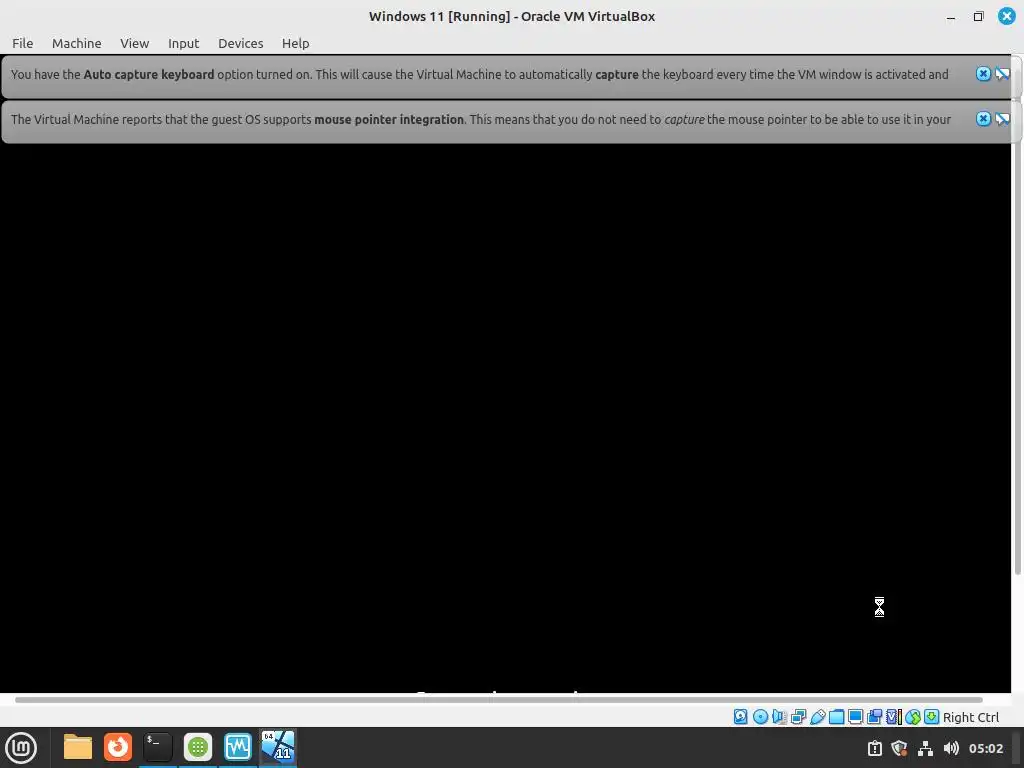Open the Devices menu
The width and height of the screenshot is (1024, 768).
tap(240, 43)
